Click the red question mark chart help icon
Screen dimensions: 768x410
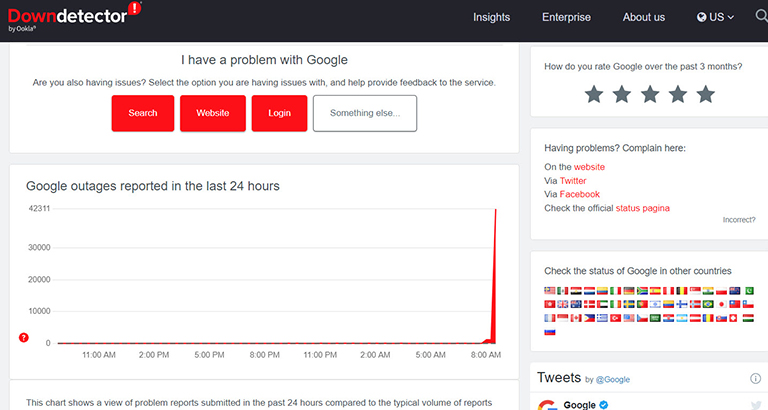tap(24, 338)
